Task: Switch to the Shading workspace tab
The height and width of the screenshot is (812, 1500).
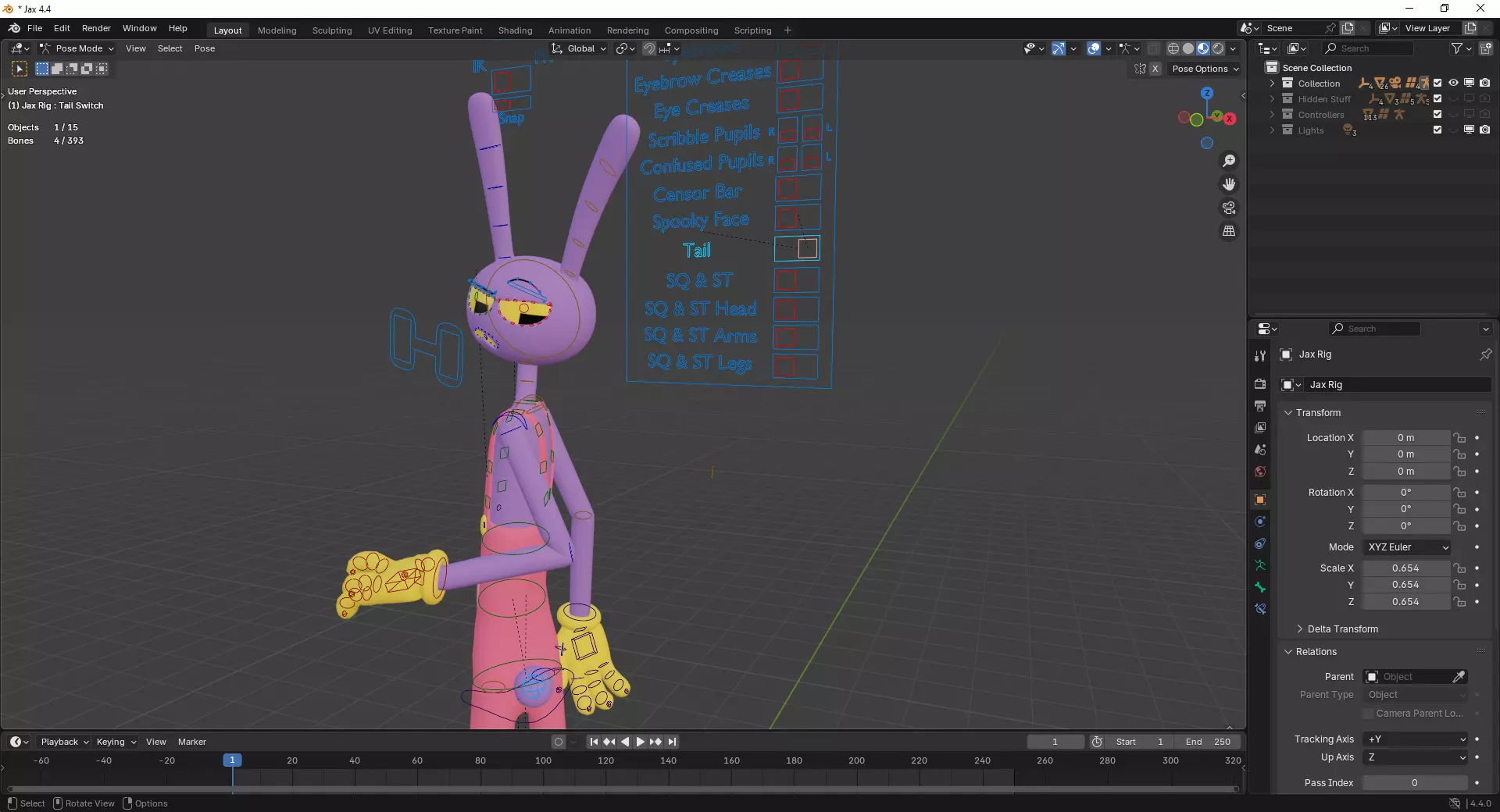Action: (x=515, y=30)
